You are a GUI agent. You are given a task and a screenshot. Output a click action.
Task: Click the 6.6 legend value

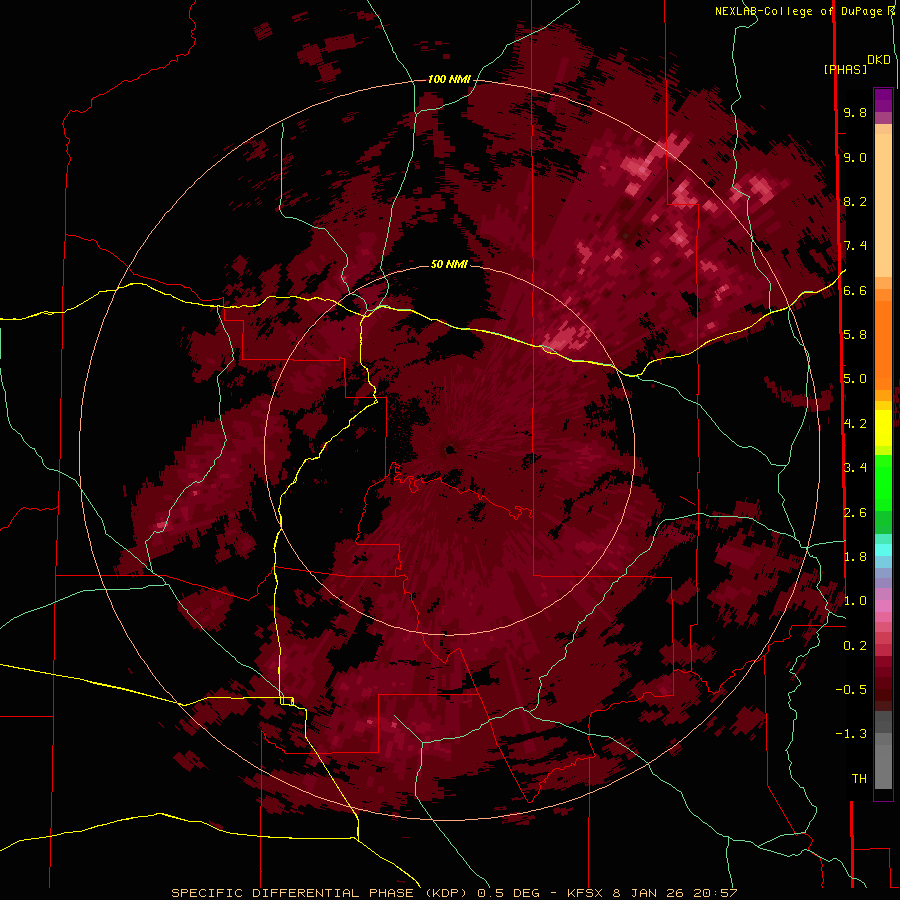coord(855,290)
